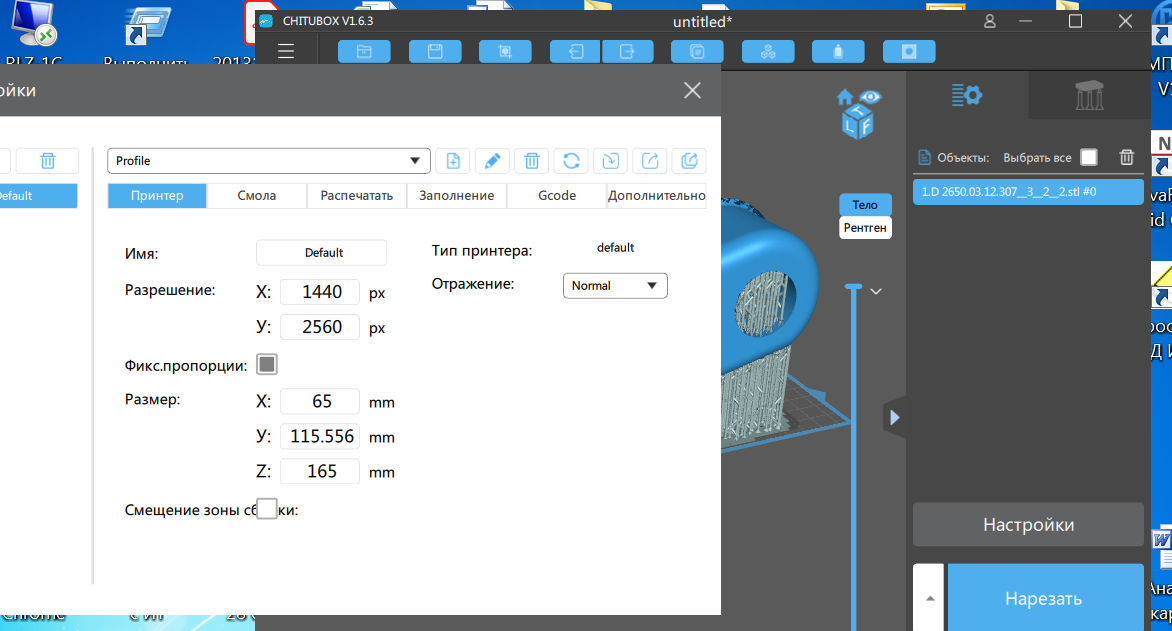Collapse the right side panel arrow
This screenshot has height=631, width=1172.
pos(894,417)
